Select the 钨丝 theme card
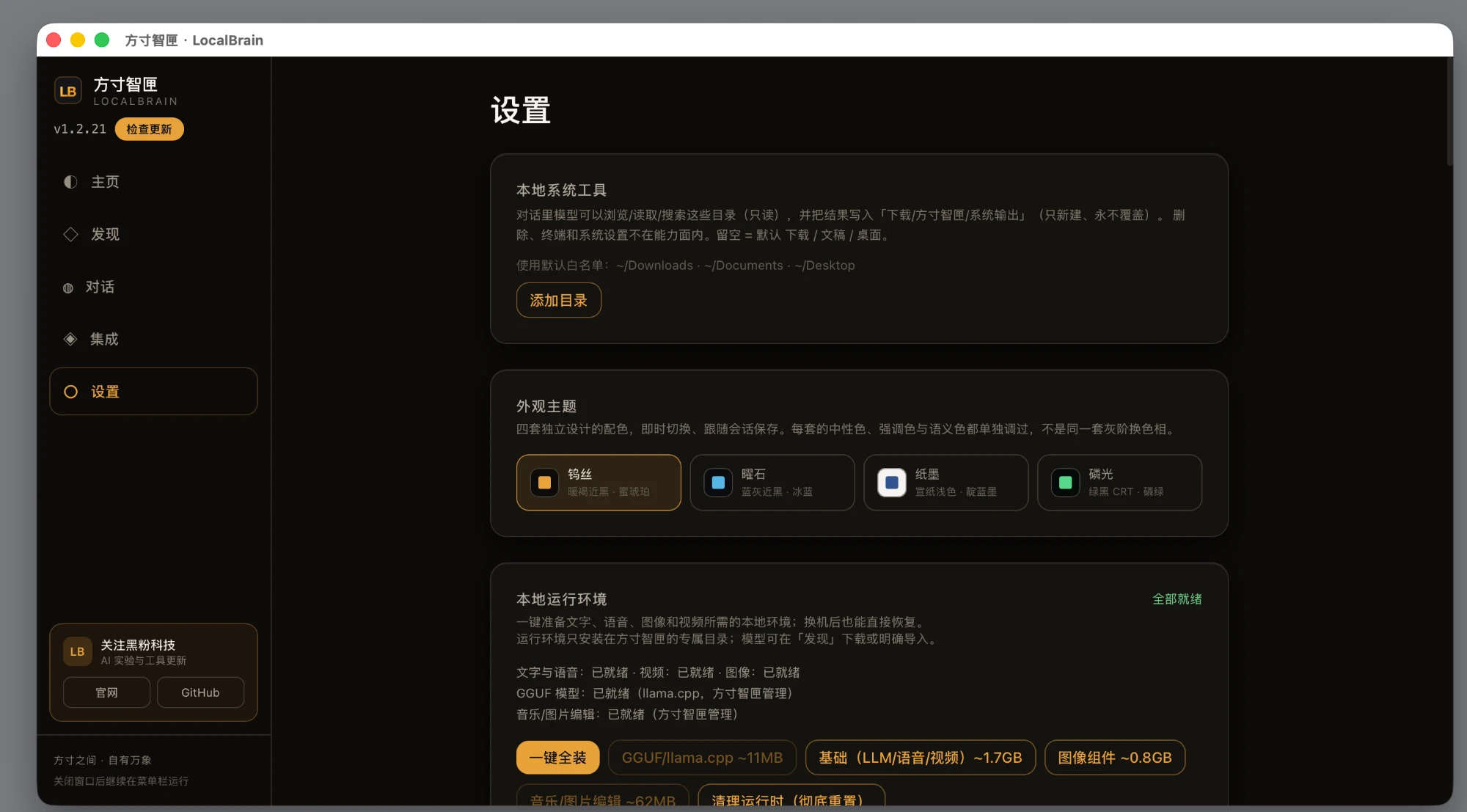The height and width of the screenshot is (812, 1467). pos(599,483)
